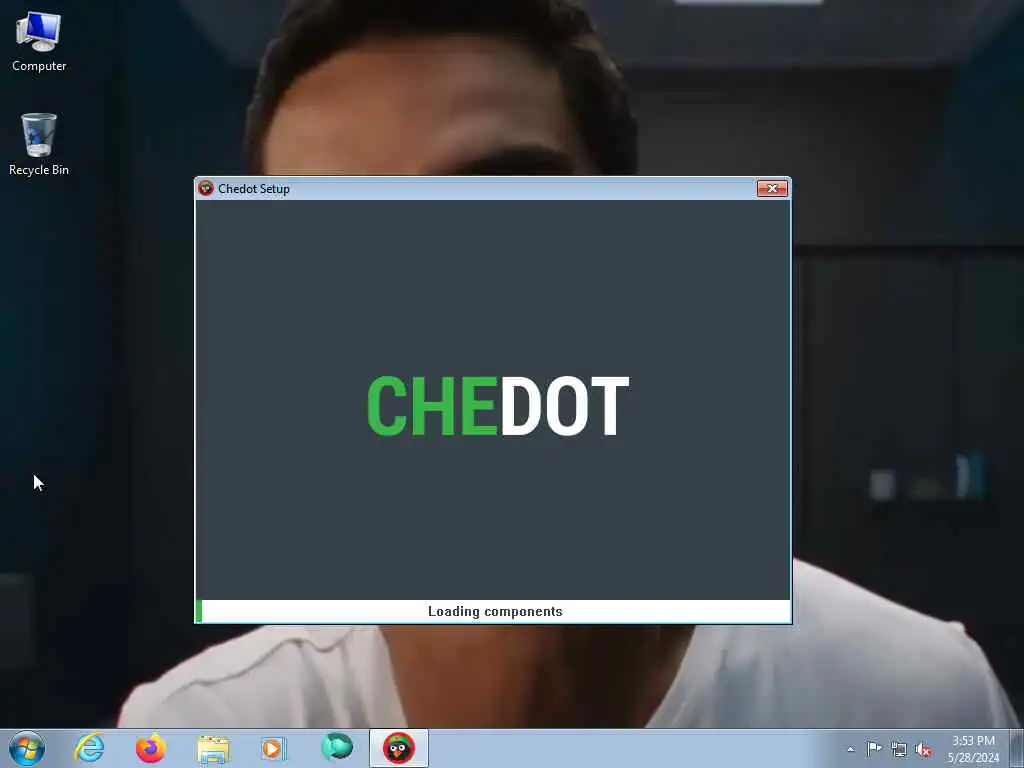Open the Action Center flag icon
This screenshot has height=768, width=1024.
[874, 748]
